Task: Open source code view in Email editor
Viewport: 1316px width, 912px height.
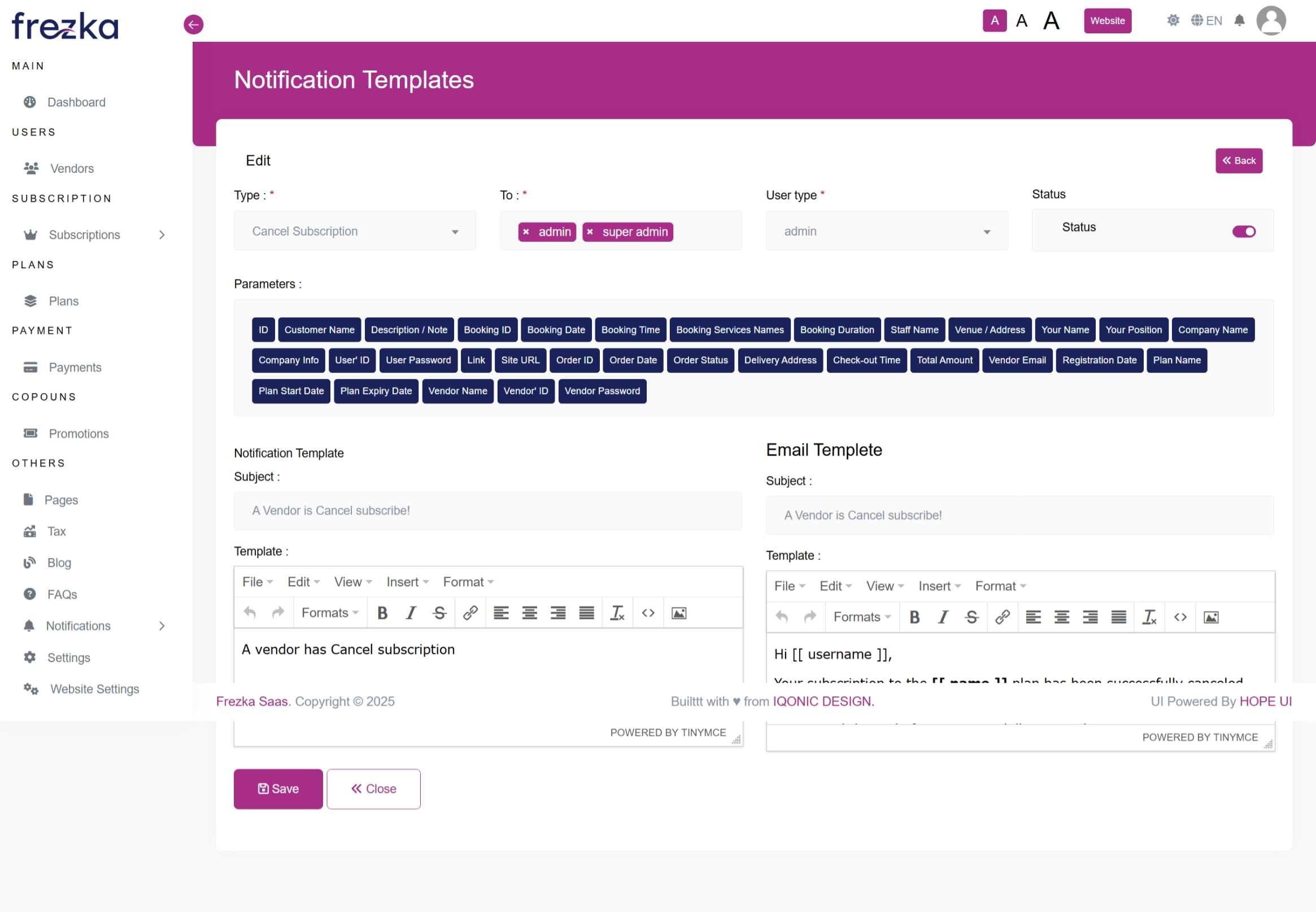Action: pos(1180,617)
